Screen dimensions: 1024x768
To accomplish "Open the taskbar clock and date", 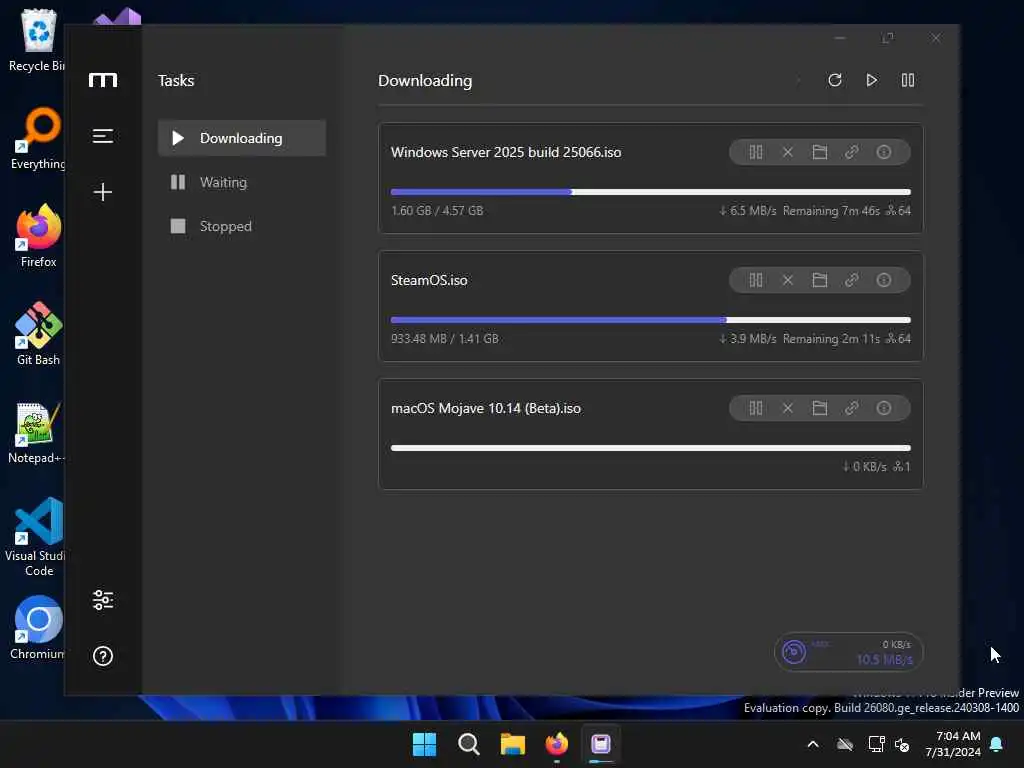I will point(953,744).
